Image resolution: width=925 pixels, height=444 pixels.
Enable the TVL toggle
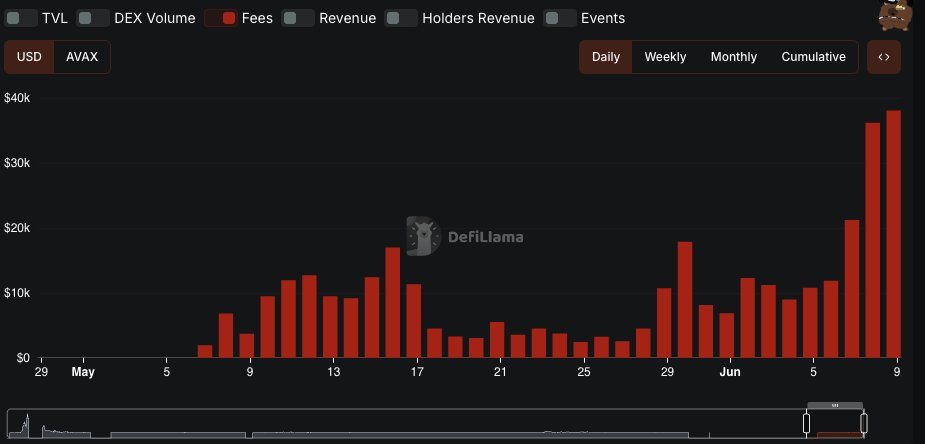click(21, 18)
